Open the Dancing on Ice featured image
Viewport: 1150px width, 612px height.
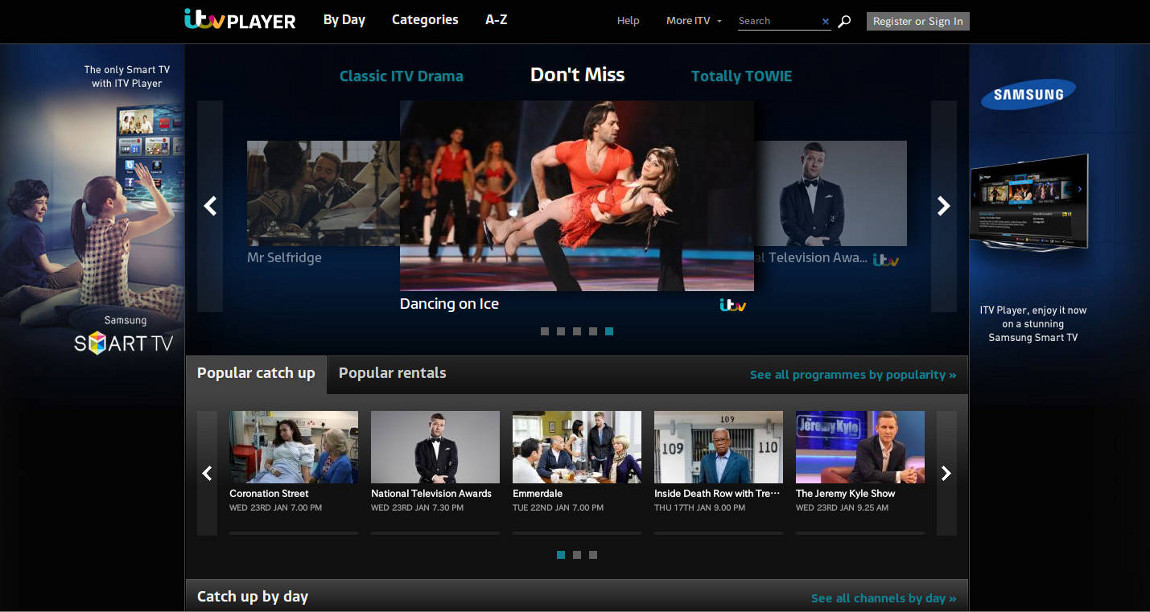577,196
